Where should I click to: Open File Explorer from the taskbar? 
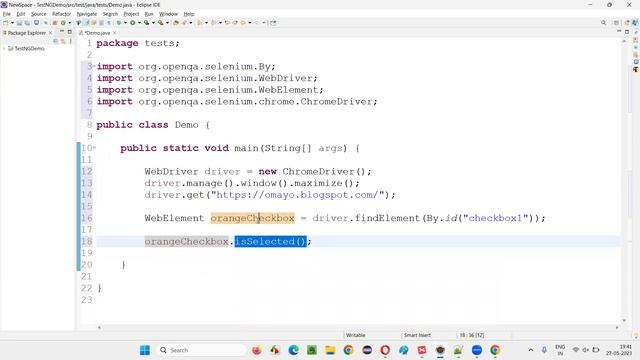click(330, 350)
